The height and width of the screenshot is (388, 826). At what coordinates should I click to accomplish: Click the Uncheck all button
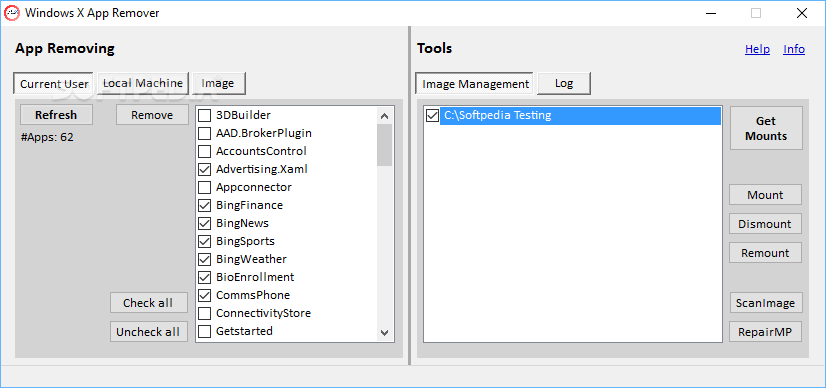pos(149,332)
